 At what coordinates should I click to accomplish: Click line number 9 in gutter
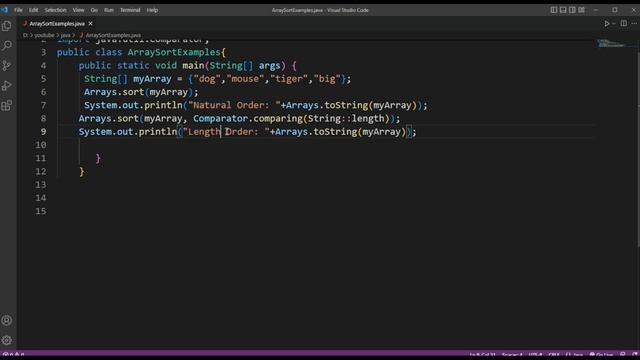(43, 132)
